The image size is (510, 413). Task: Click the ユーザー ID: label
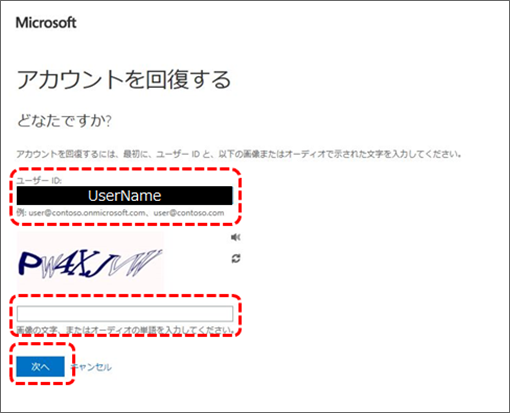[x=39, y=181]
